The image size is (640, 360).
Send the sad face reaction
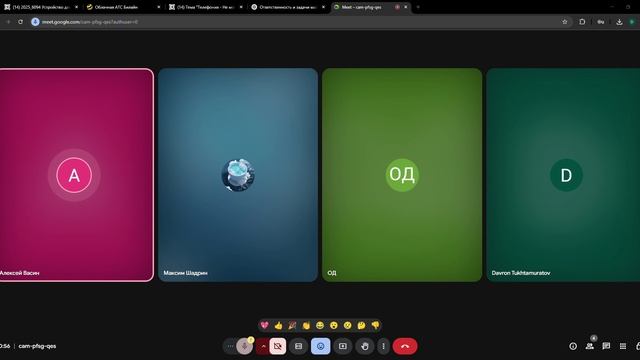tap(347, 325)
